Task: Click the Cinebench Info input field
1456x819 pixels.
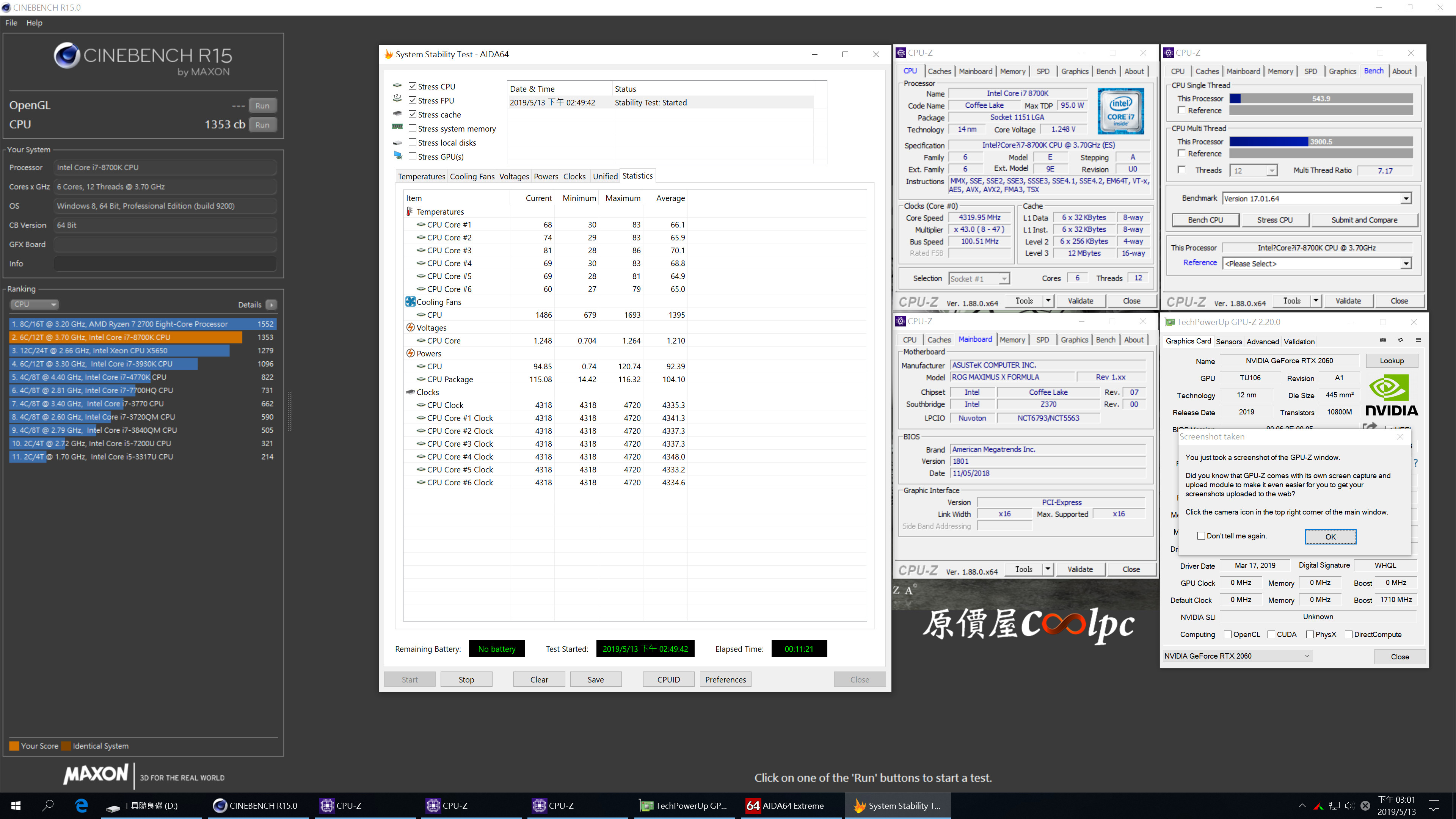Action: (x=165, y=264)
